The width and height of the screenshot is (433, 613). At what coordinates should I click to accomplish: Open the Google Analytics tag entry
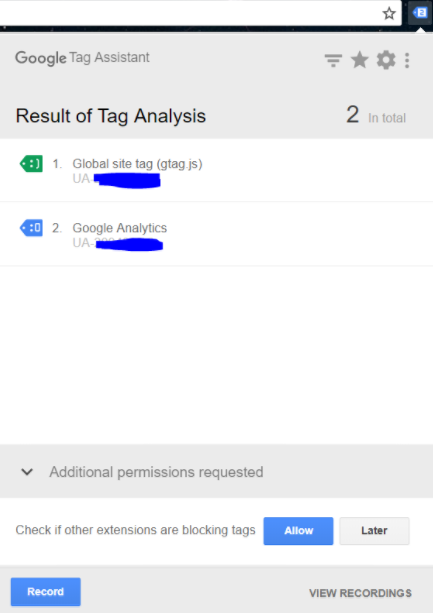(216, 234)
